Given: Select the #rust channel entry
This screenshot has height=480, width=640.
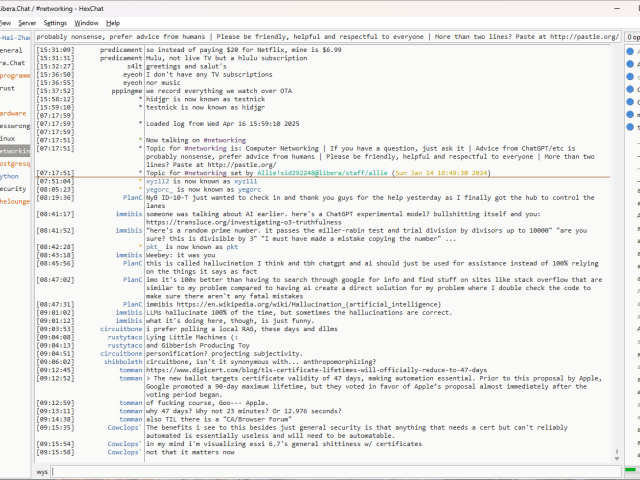Looking at the screenshot, I should click(9, 88).
